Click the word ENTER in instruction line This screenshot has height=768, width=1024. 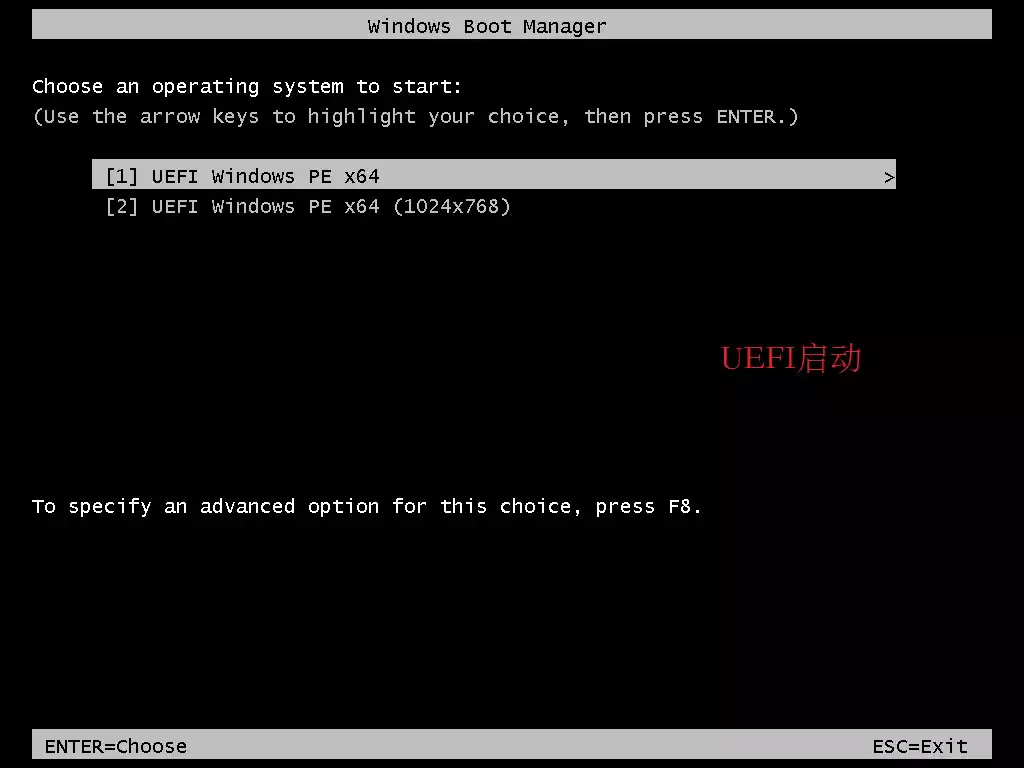point(746,116)
